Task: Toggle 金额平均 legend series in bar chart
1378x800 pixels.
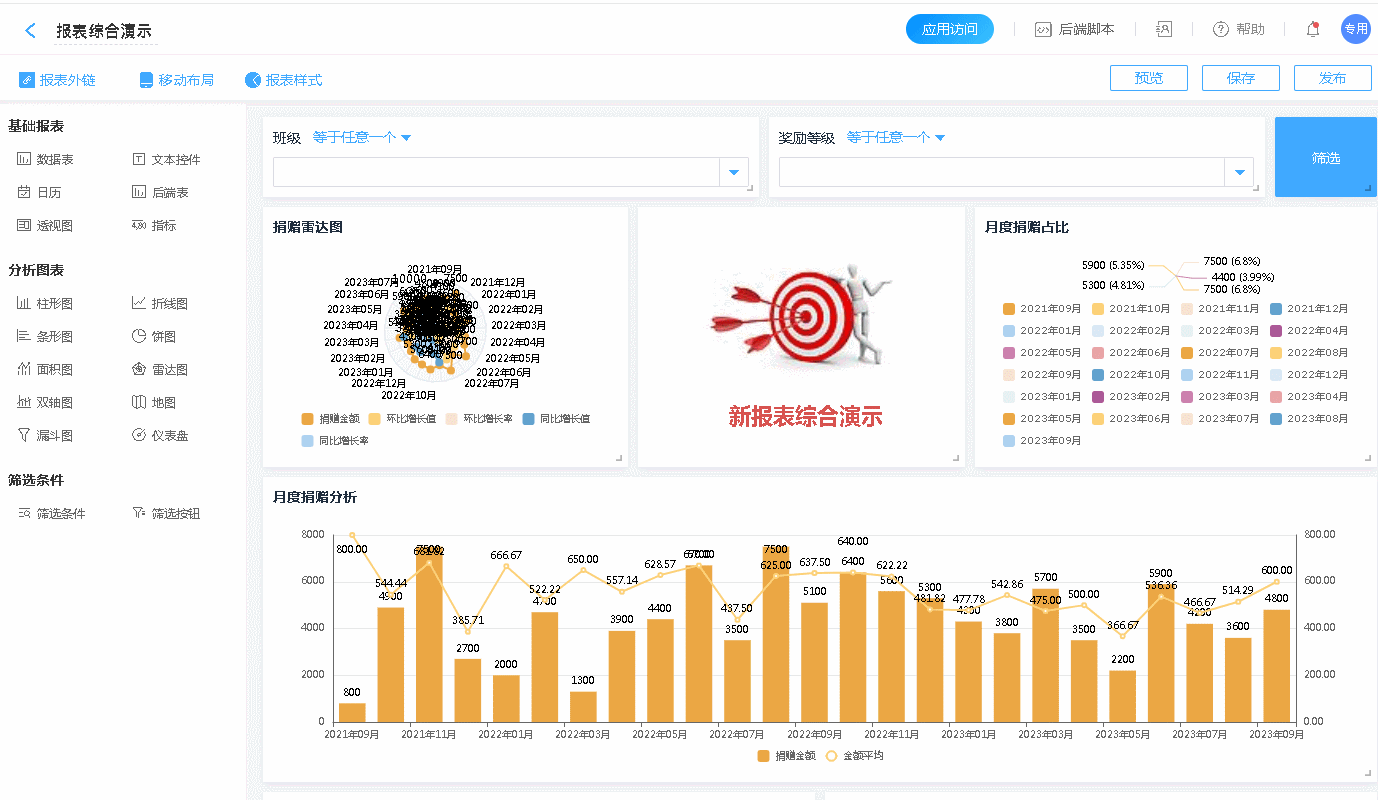Action: coord(856,756)
